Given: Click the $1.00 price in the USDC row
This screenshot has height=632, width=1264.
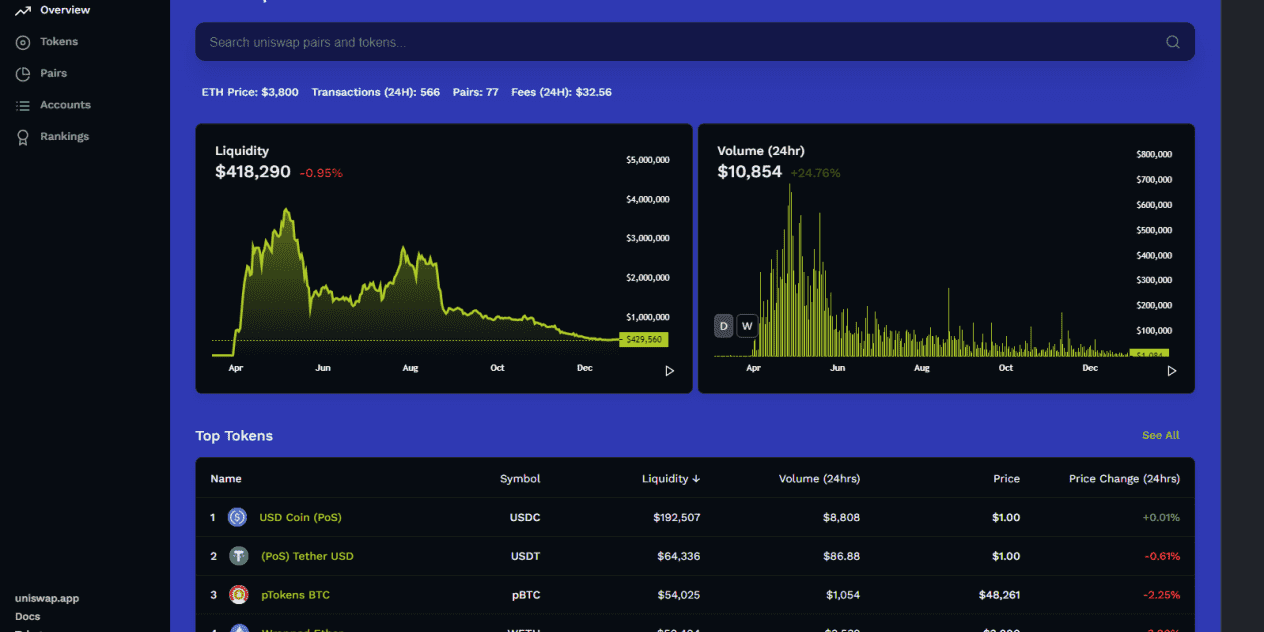Looking at the screenshot, I should 1006,518.
